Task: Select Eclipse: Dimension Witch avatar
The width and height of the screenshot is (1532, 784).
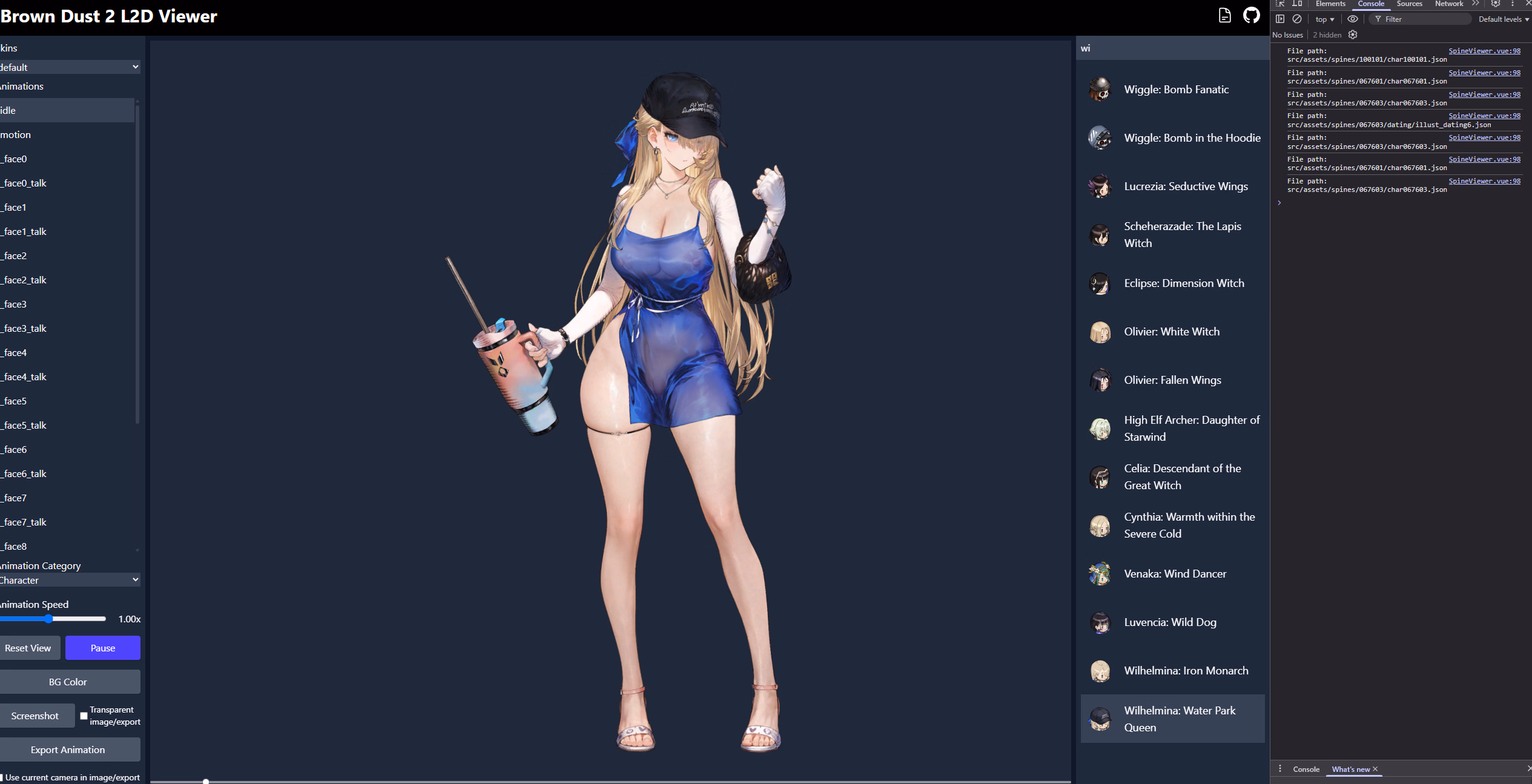Action: (1100, 283)
